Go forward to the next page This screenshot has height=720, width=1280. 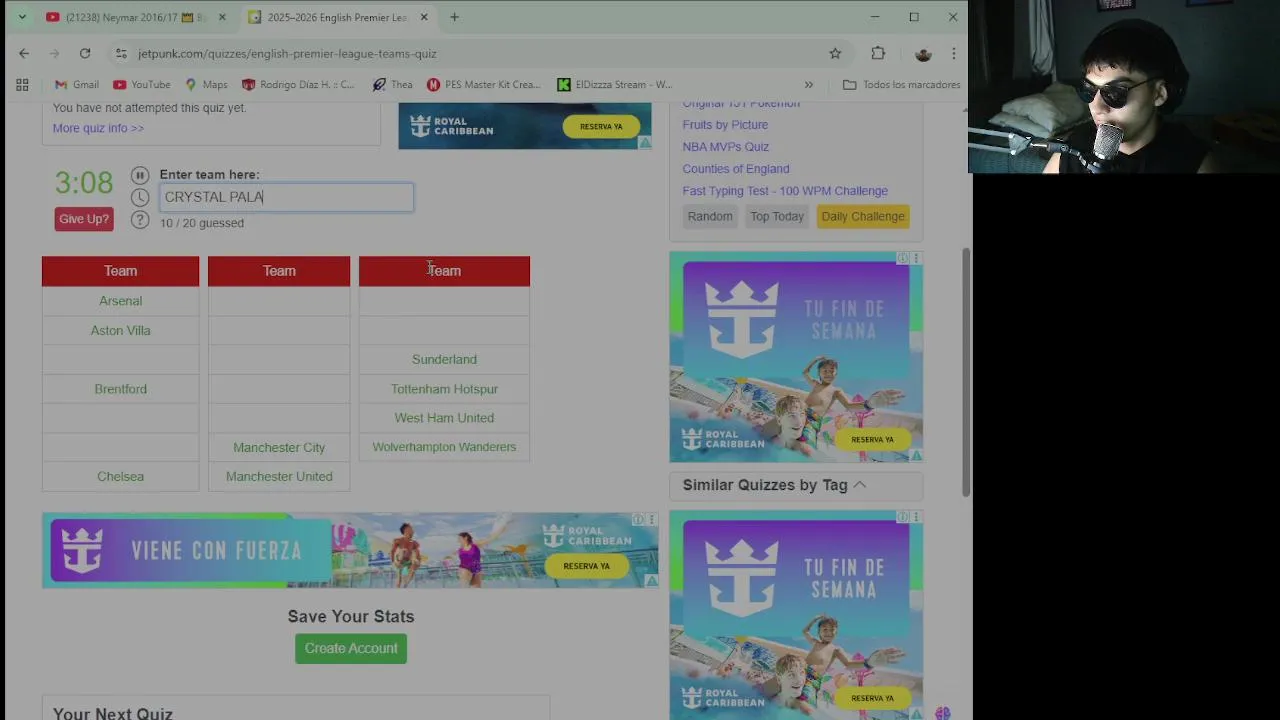tap(54, 54)
